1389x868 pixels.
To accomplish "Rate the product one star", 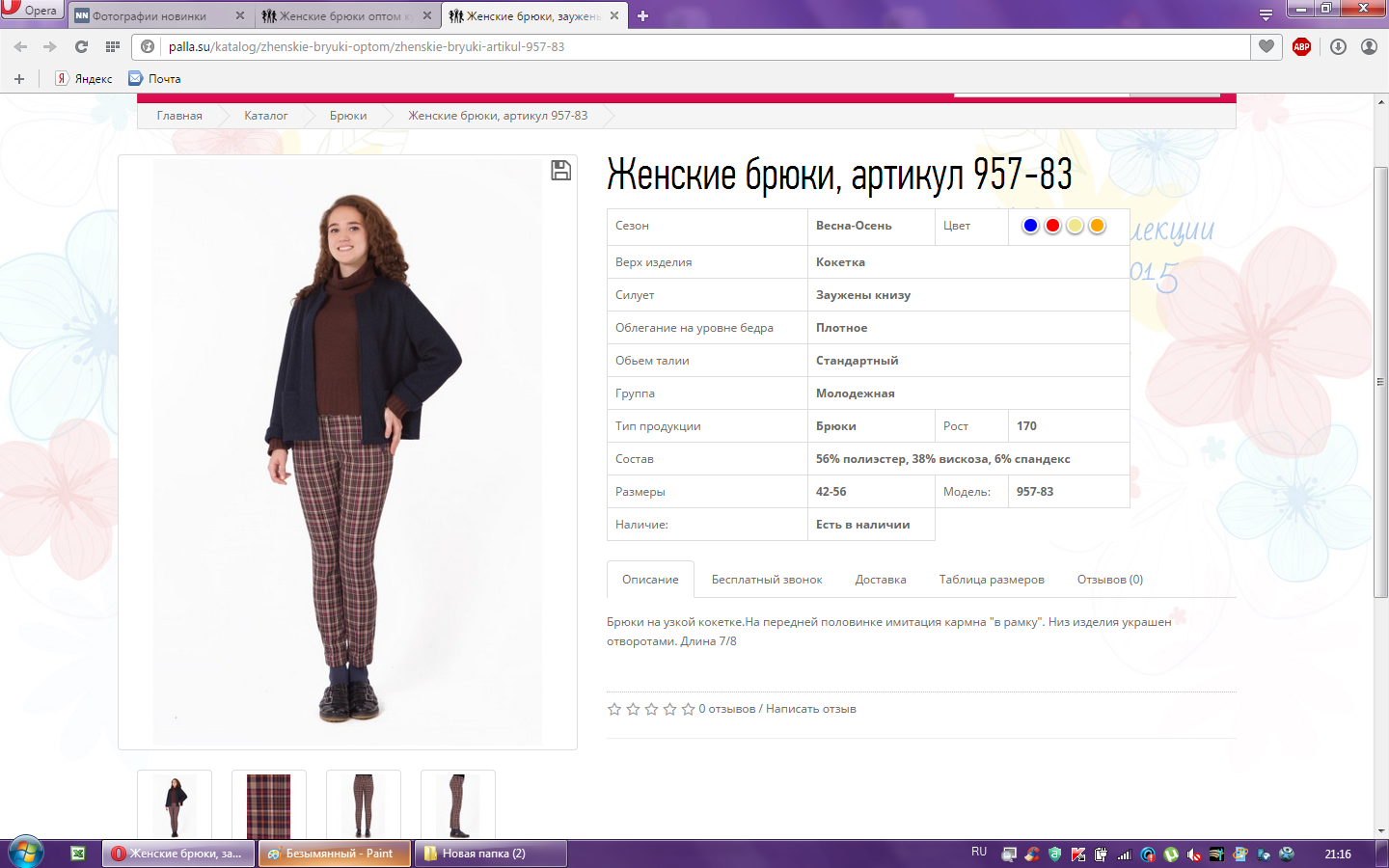I will pyautogui.click(x=614, y=709).
